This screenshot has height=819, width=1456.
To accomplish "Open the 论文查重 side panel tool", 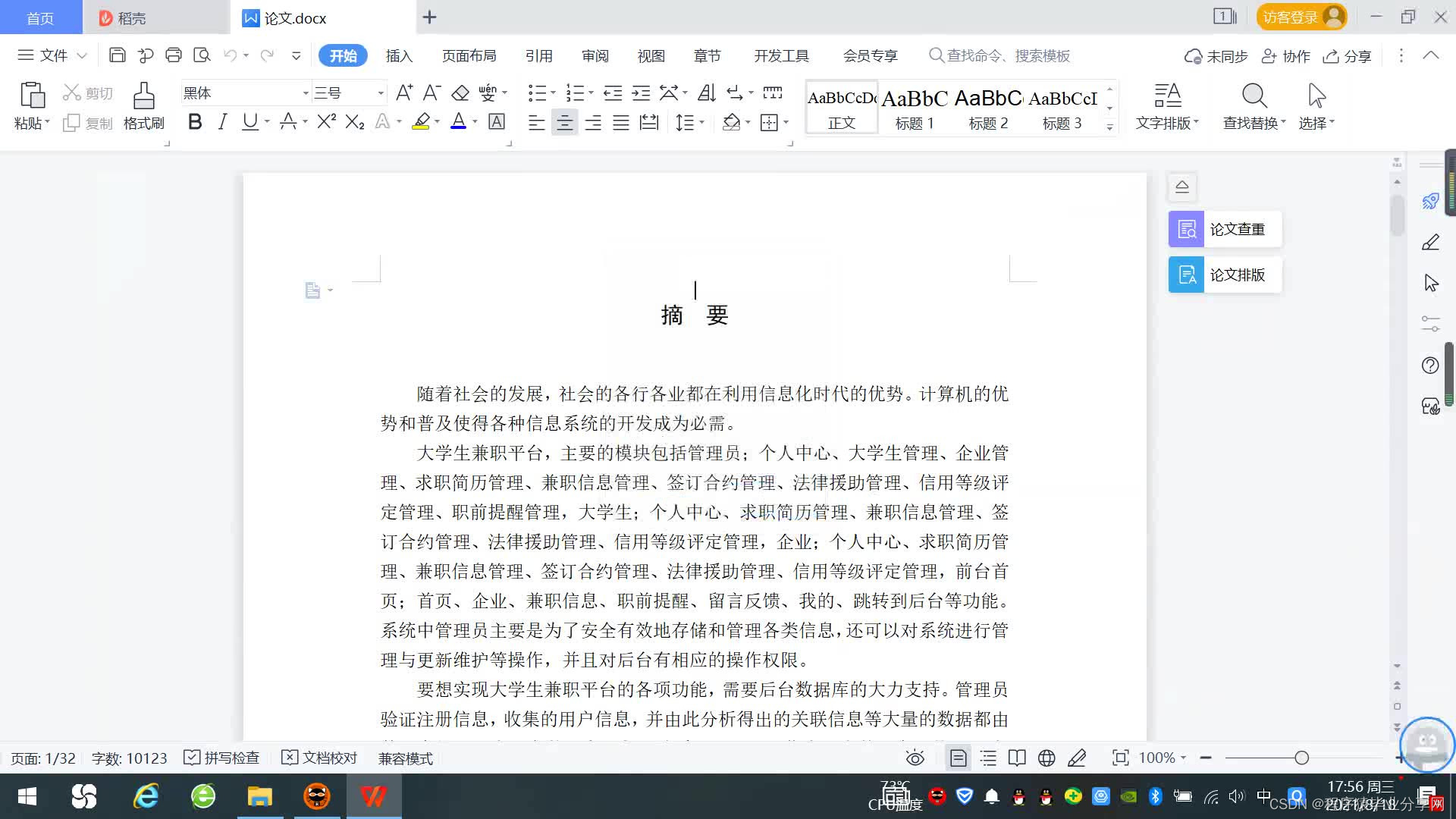I will pyautogui.click(x=1225, y=229).
